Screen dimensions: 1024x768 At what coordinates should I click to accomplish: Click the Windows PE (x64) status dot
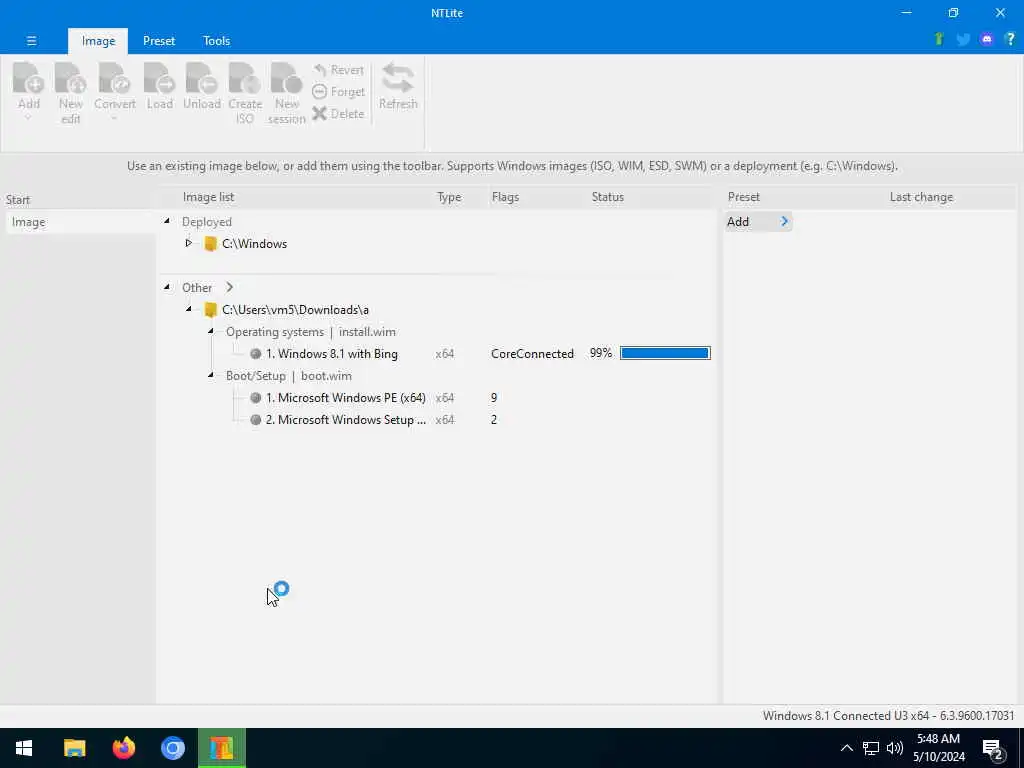(255, 398)
